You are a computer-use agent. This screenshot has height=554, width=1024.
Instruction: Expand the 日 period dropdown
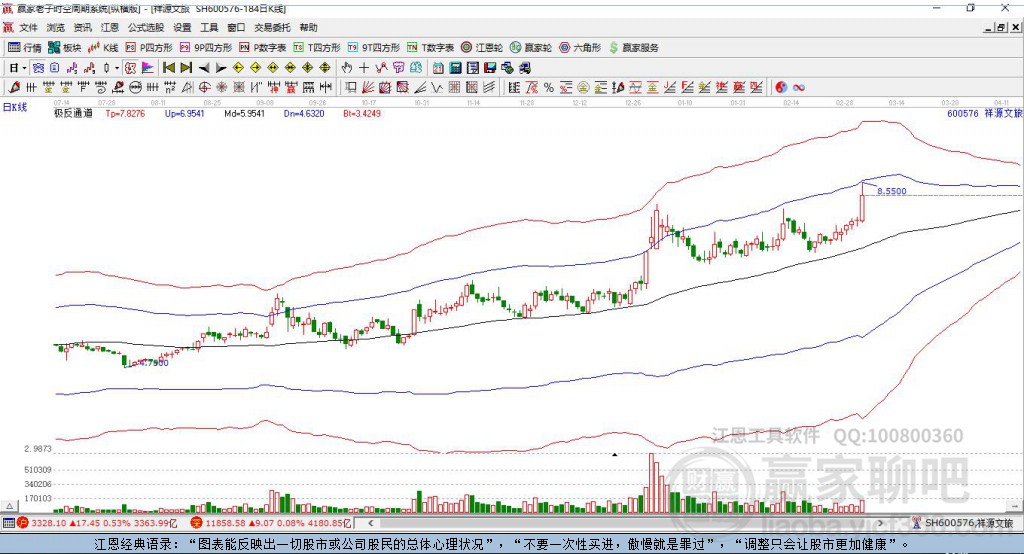24,68
